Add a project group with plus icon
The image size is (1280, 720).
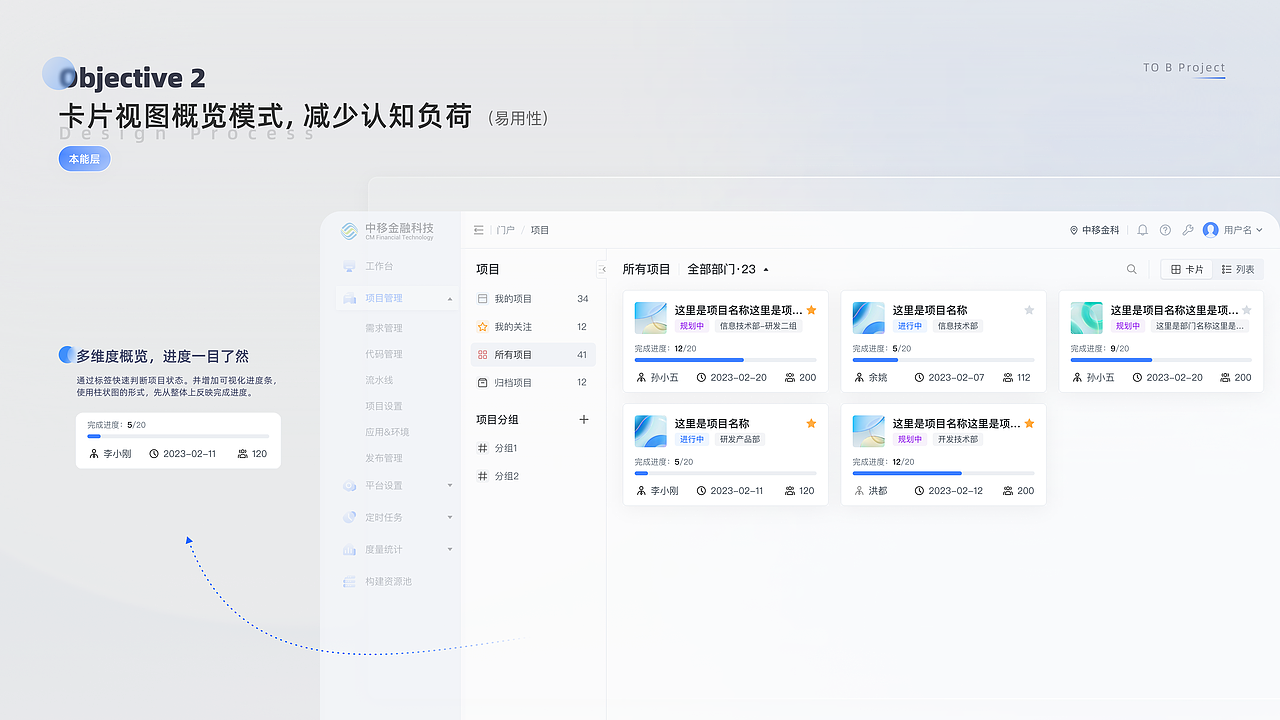click(584, 420)
